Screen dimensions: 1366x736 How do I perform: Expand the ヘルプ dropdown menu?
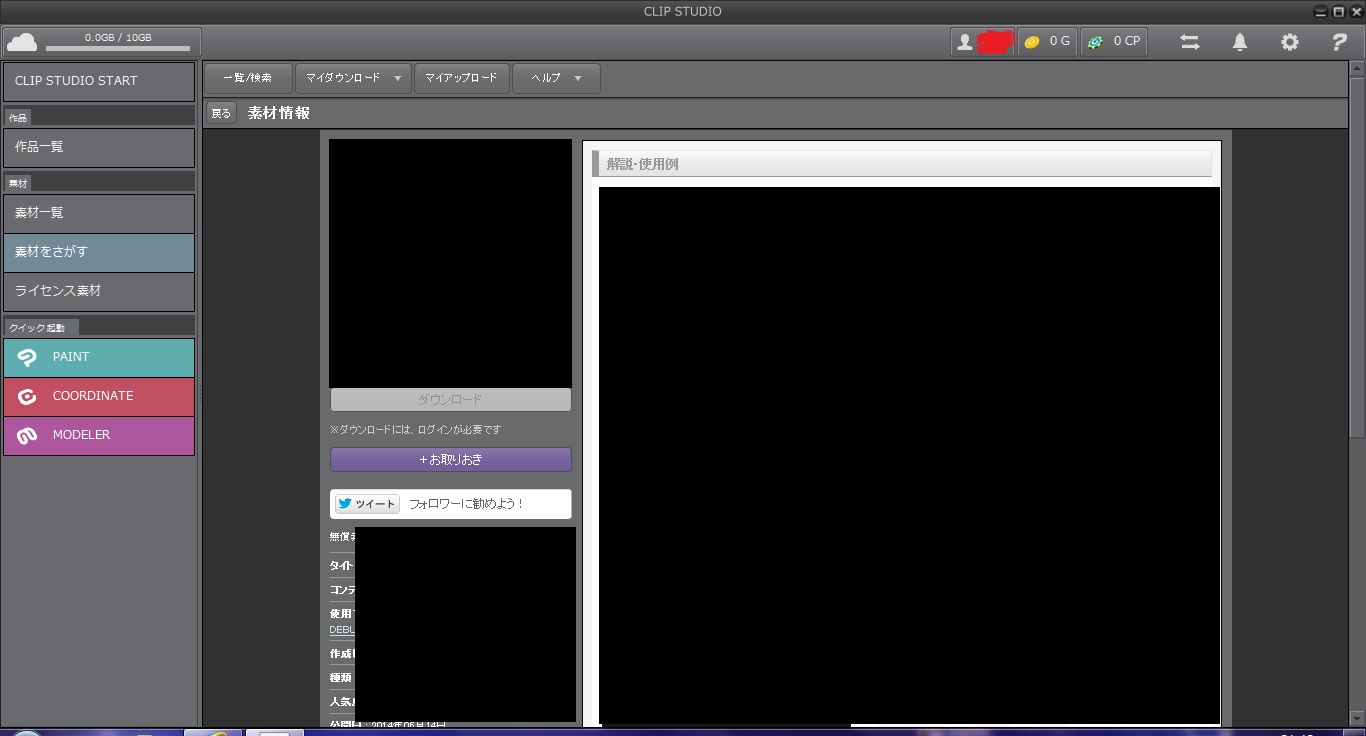tap(556, 78)
